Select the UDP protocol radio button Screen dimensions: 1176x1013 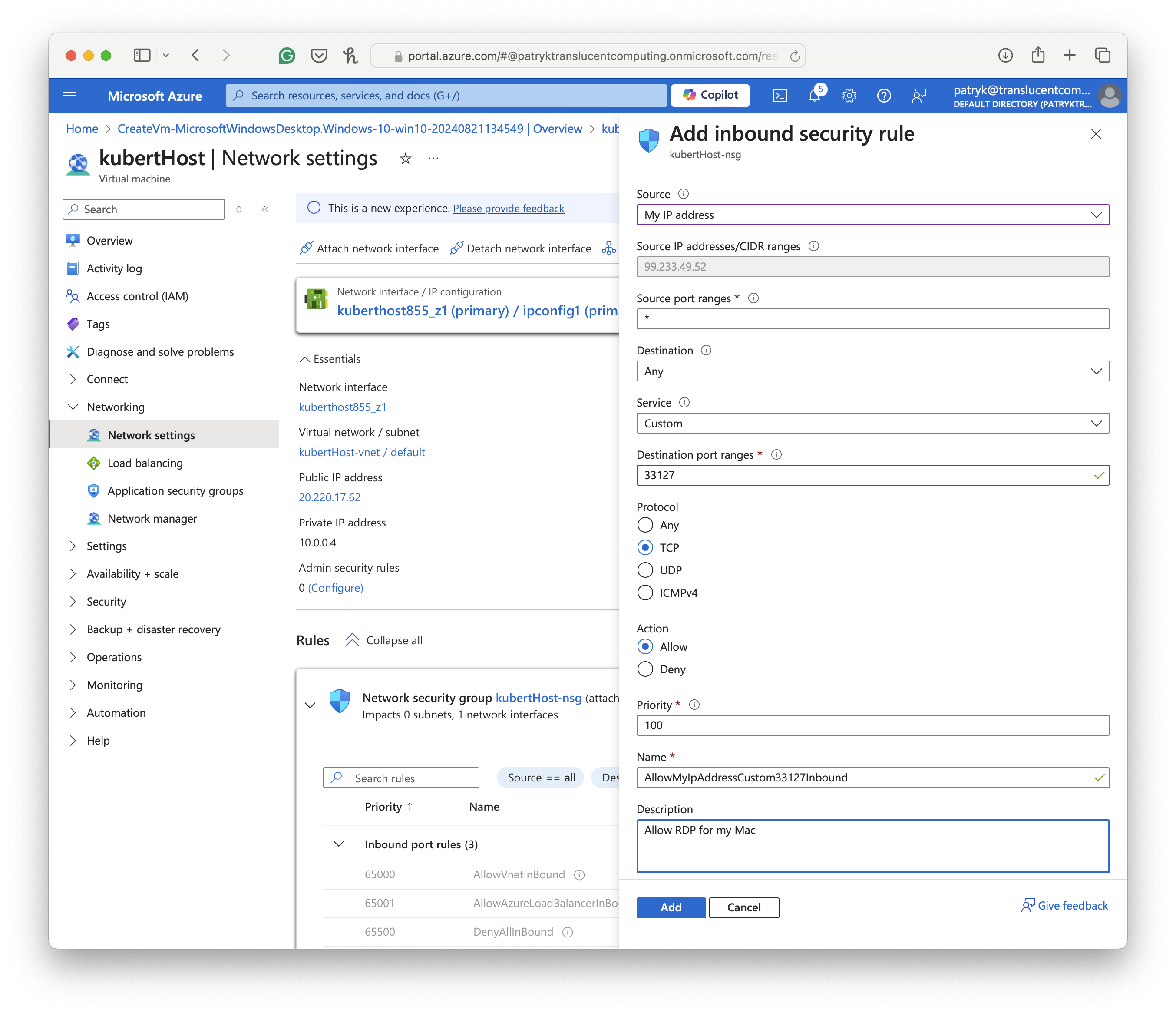[645, 570]
